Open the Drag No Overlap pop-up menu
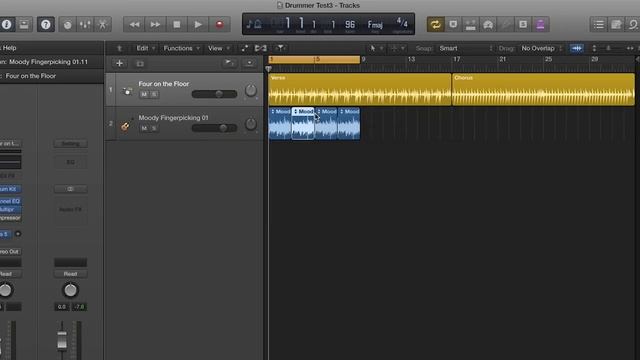 pyautogui.click(x=542, y=48)
